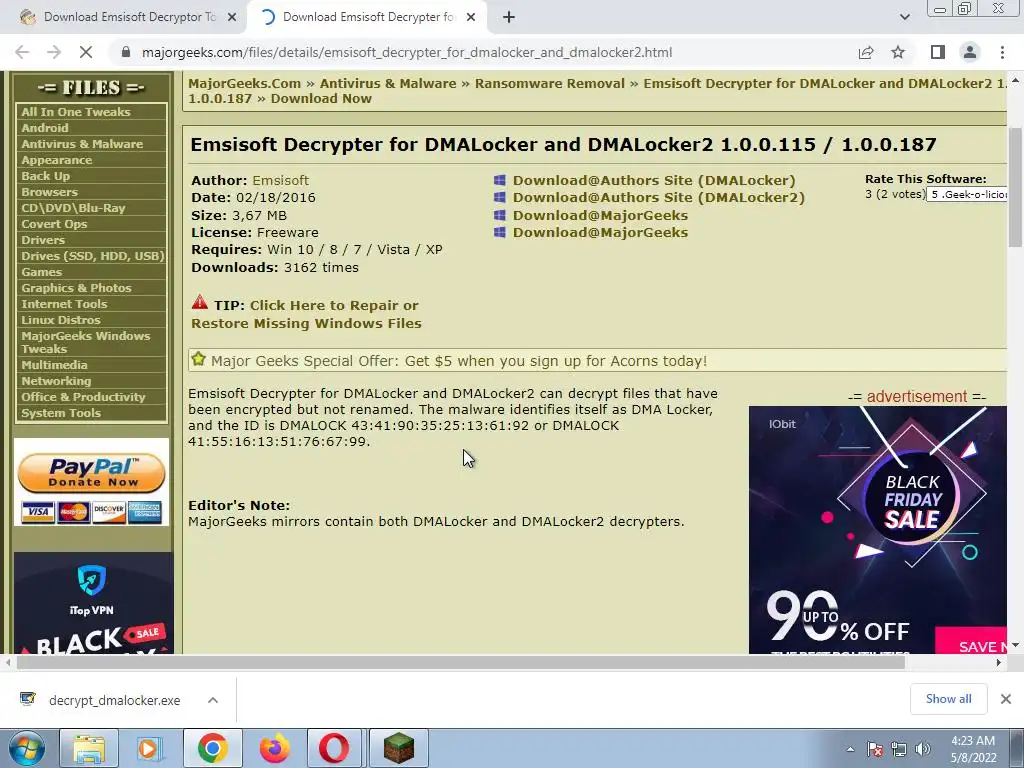Image resolution: width=1024 pixels, height=768 pixels.
Task: Click the IObit Black Friday Sale ad
Action: 878,530
